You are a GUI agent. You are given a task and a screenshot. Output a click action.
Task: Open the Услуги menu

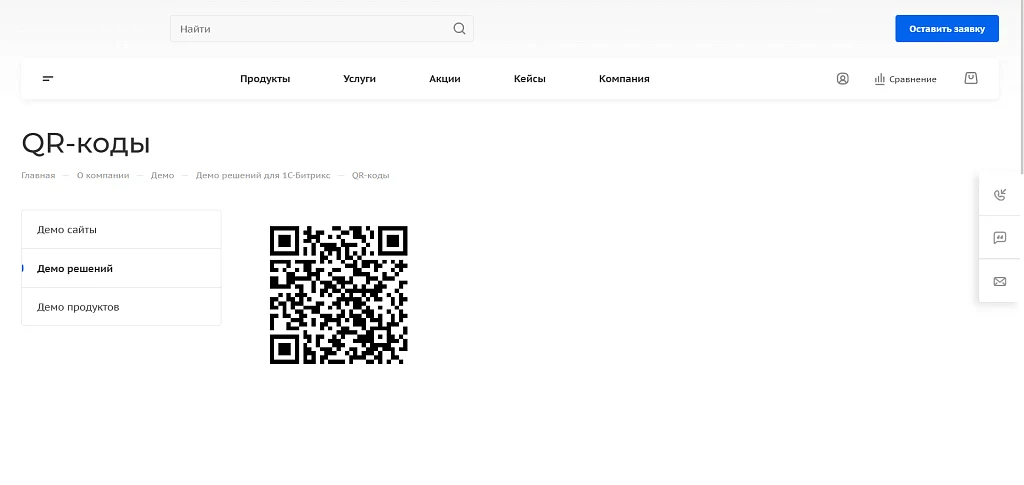tap(360, 79)
